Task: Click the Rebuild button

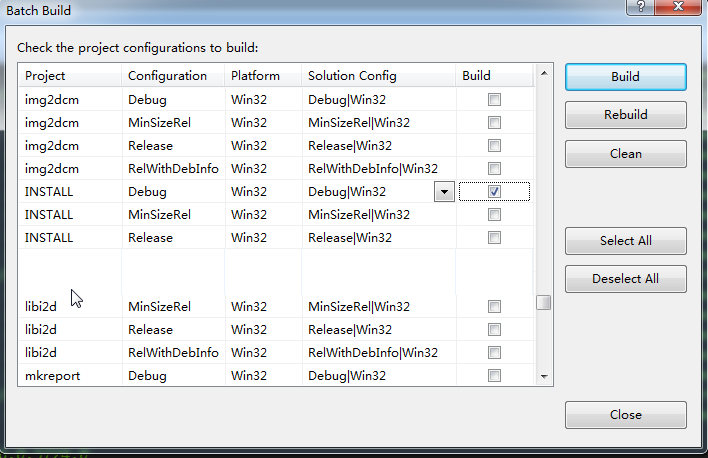Action: 625,115
